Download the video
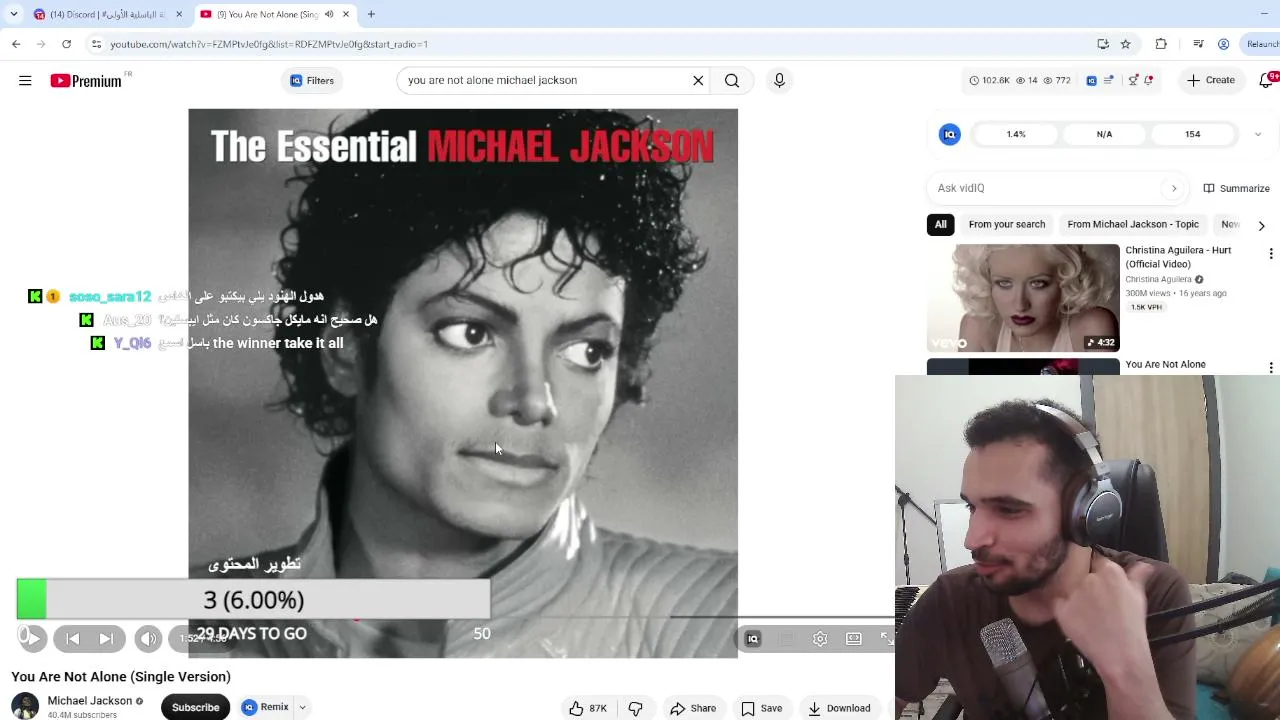The width and height of the screenshot is (1280, 720). click(x=839, y=708)
